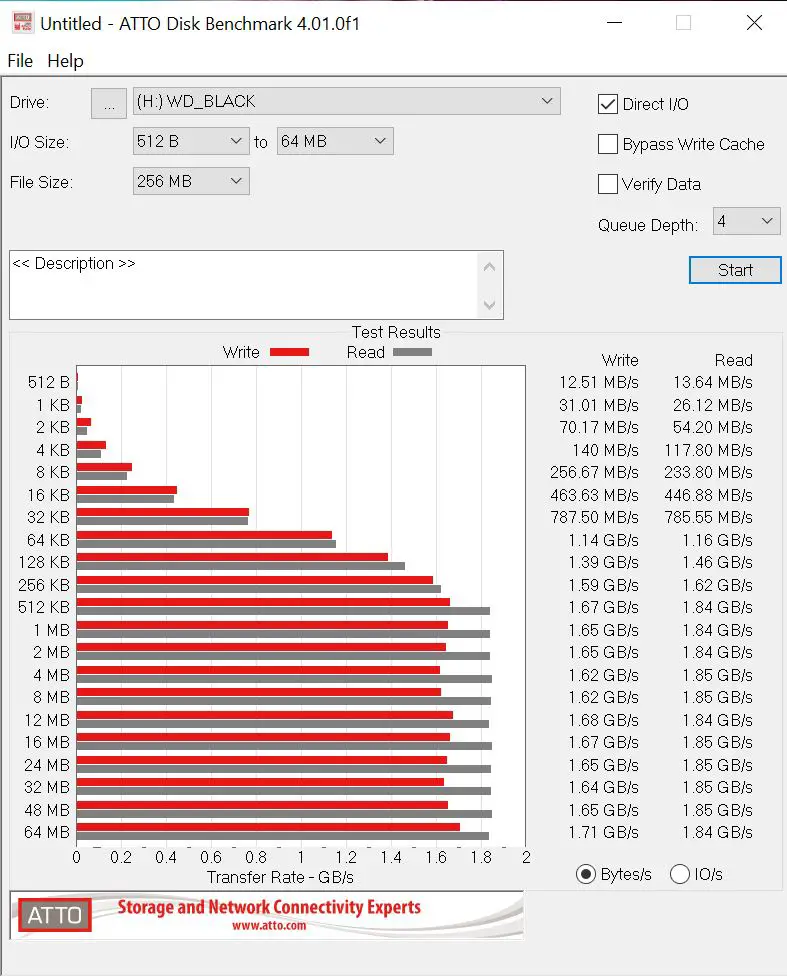Click the 64 MB row label in chart
The image size is (787, 976).
point(47,832)
